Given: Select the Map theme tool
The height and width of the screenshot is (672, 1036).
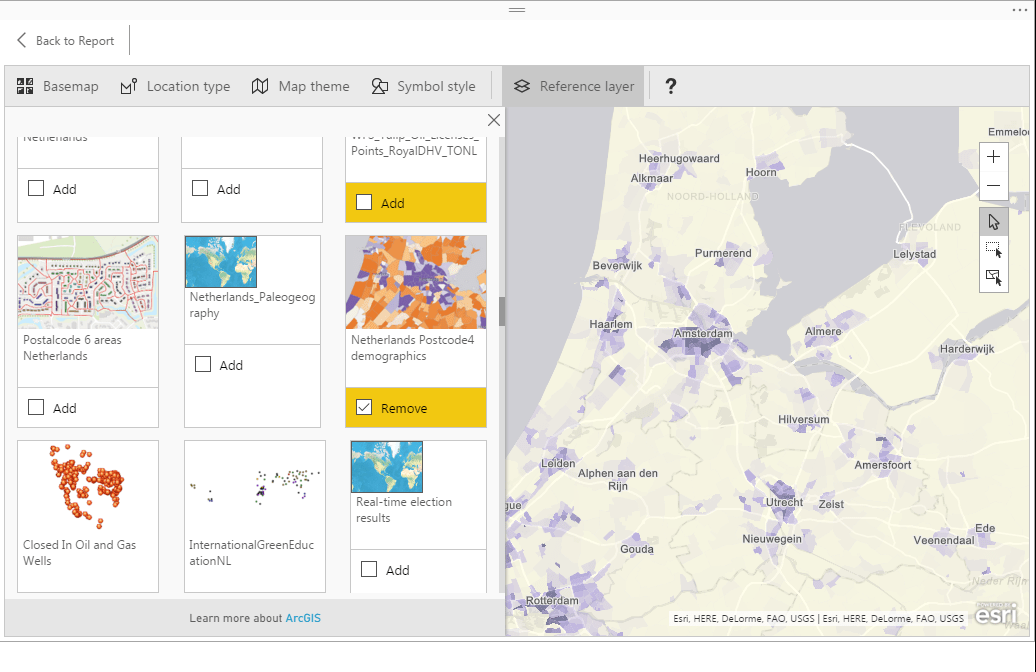Looking at the screenshot, I should [301, 86].
